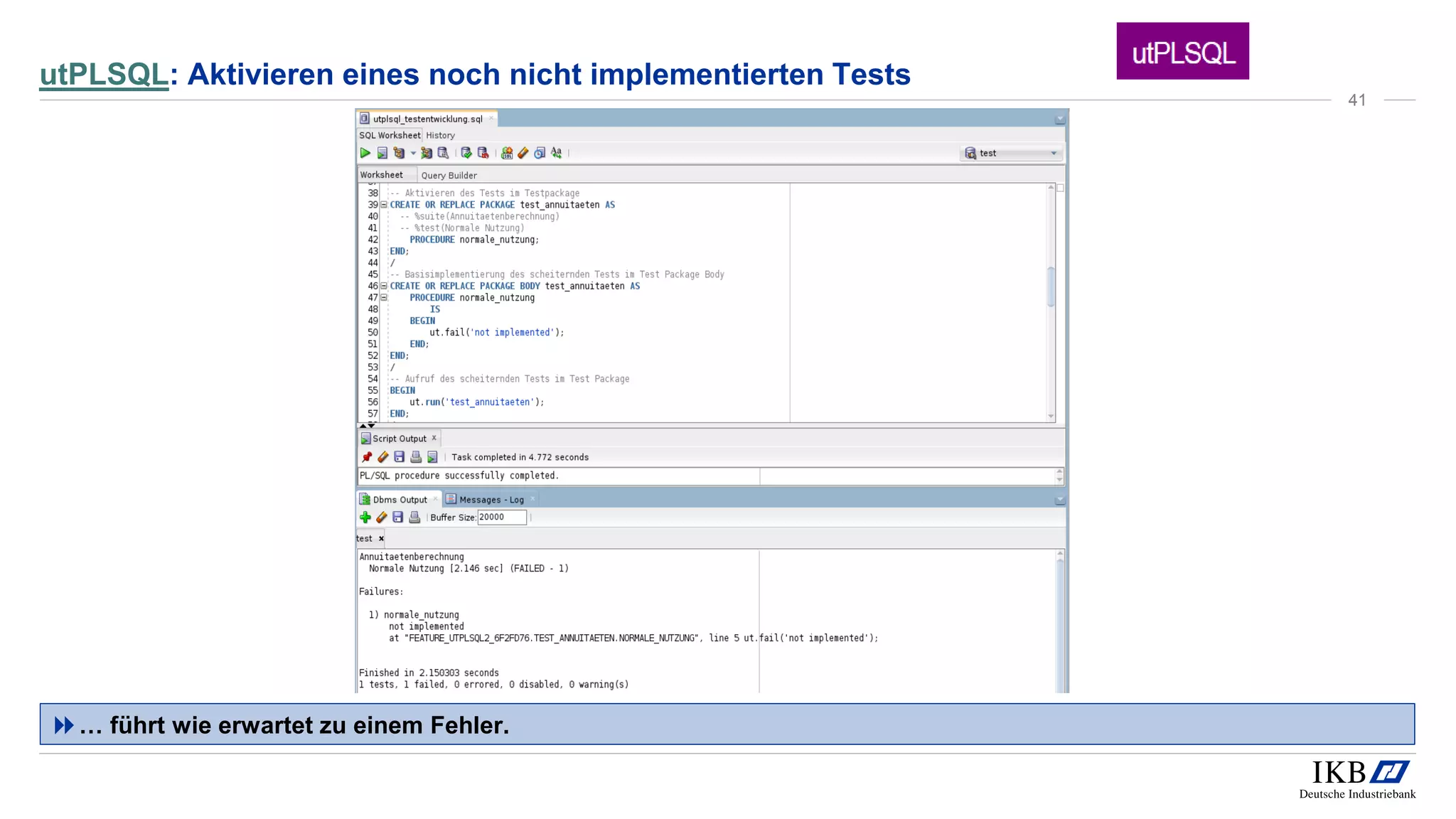Click the To Upper/Lower/InitCap icon
This screenshot has width=1456, height=819.
557,153
